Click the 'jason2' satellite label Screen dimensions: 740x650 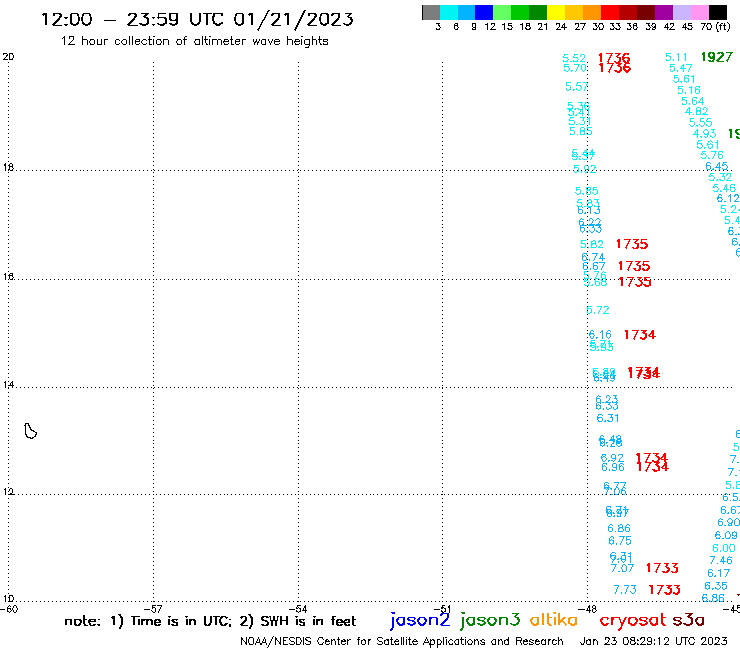tap(420, 620)
